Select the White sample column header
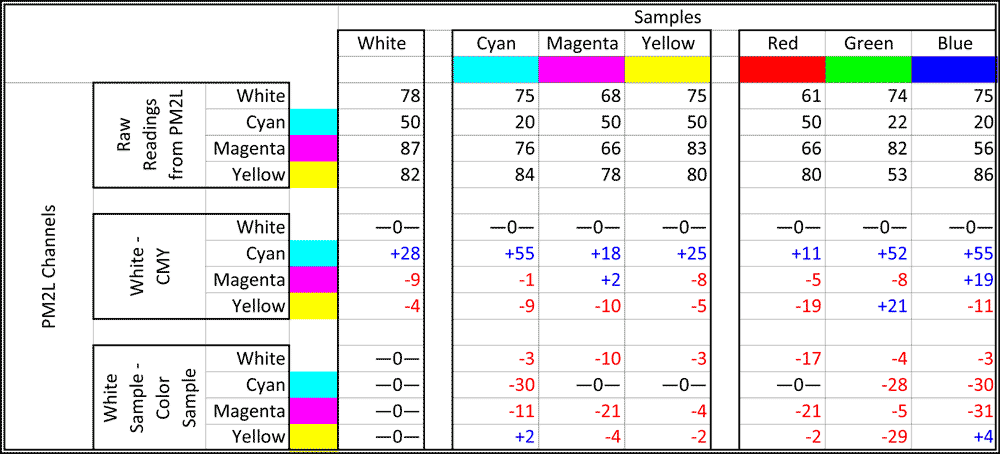The width and height of the screenshot is (1000, 454). click(381, 44)
